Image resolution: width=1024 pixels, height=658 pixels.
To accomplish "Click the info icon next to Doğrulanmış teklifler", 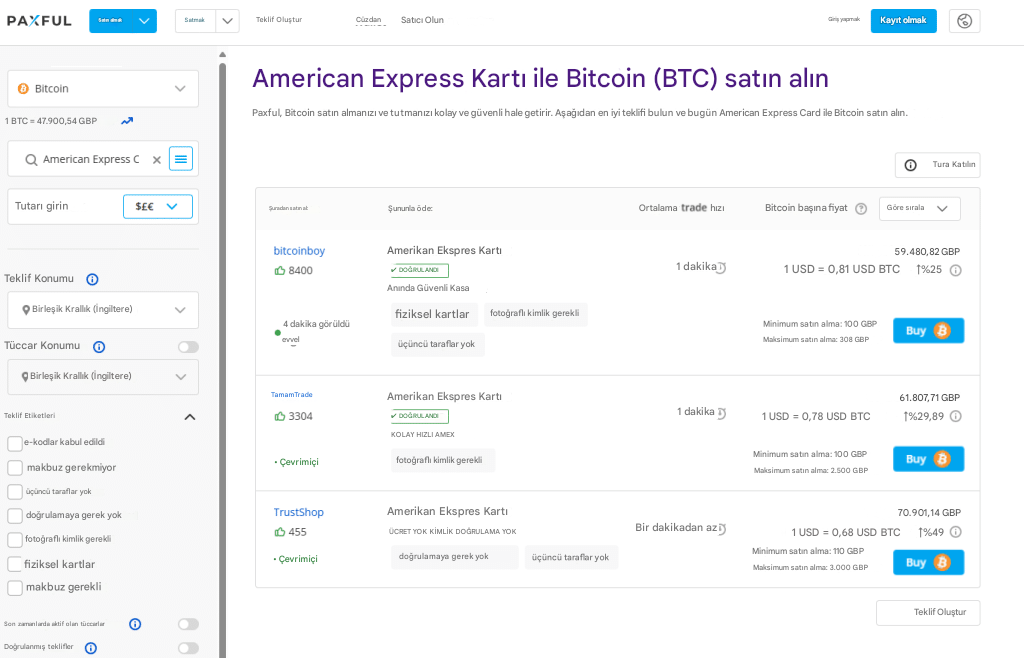I will click(x=91, y=648).
